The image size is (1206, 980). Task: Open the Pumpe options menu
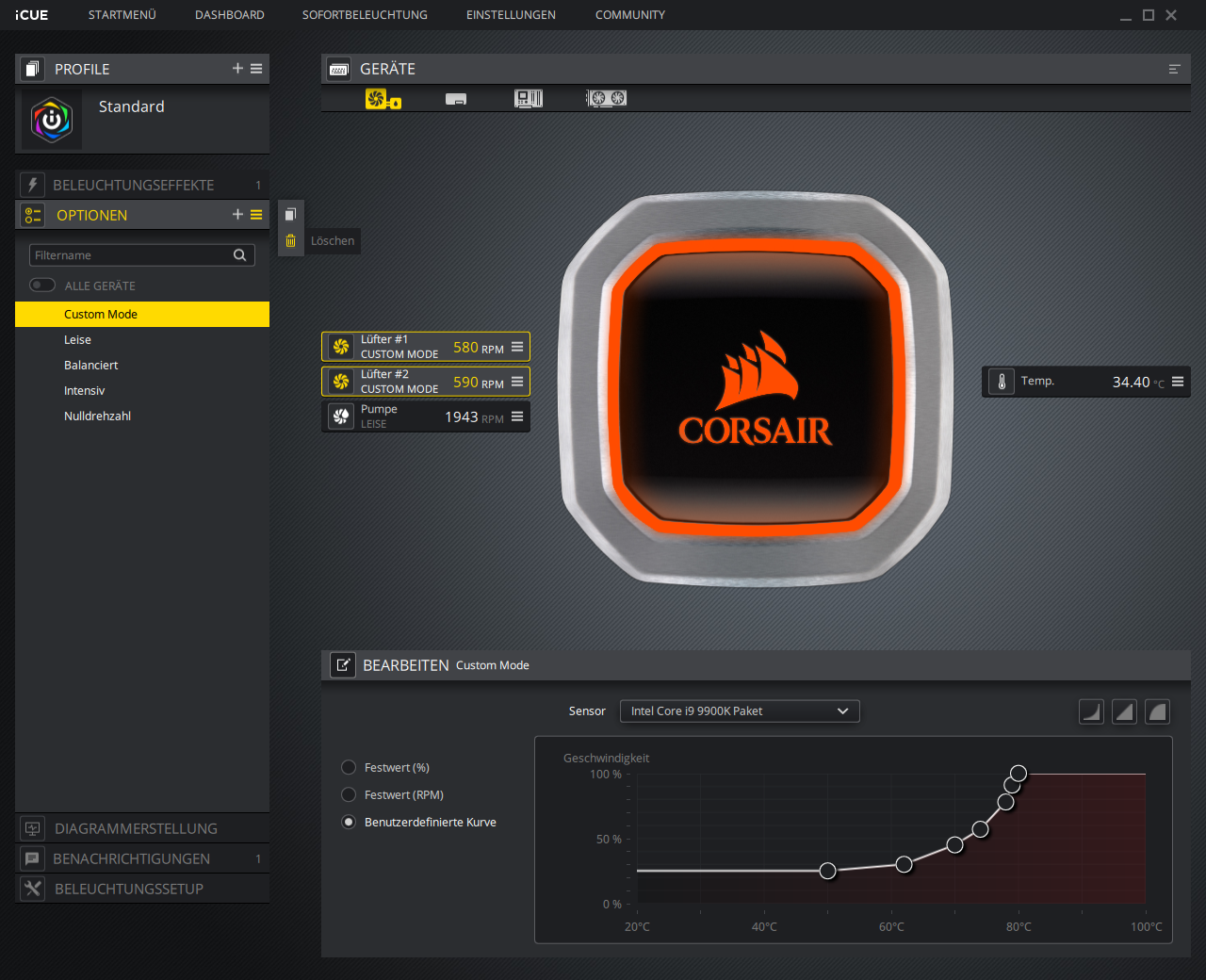(x=517, y=416)
